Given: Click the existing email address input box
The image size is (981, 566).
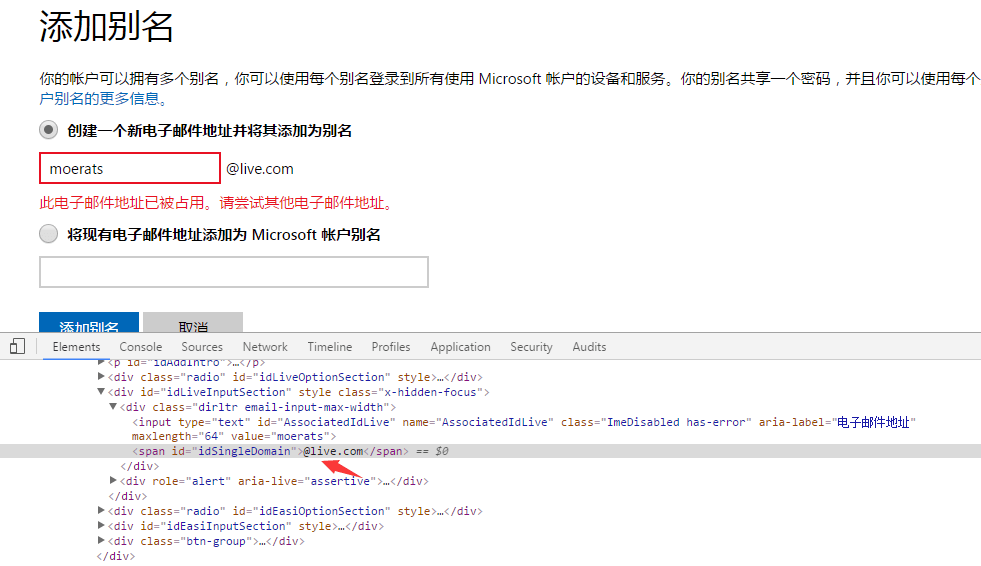Looking at the screenshot, I should [233, 272].
